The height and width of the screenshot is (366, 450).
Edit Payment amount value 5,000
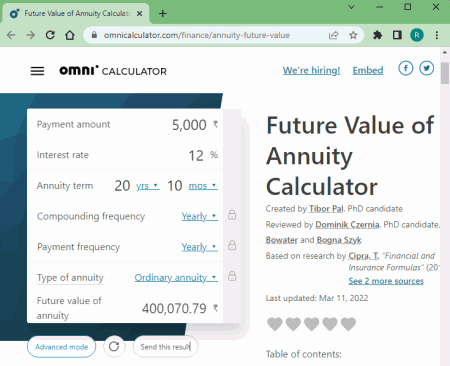pos(189,125)
